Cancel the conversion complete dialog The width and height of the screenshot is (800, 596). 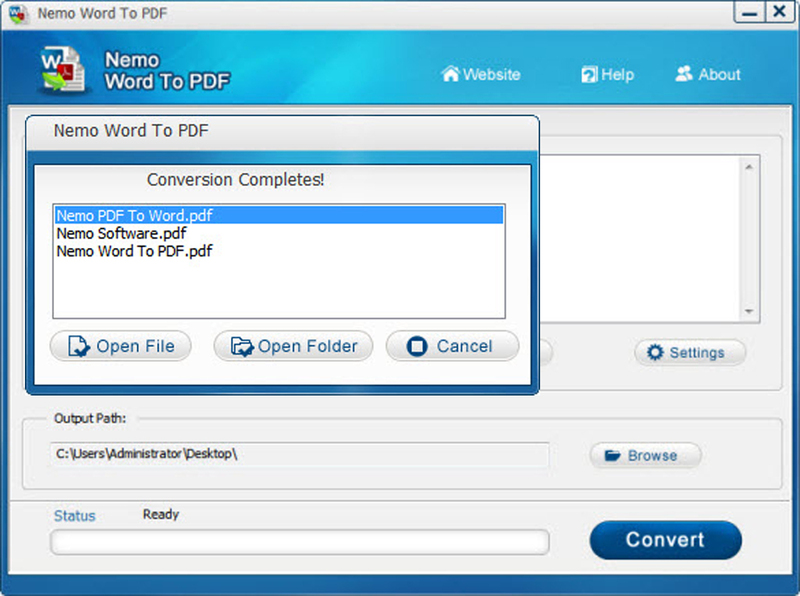tap(453, 346)
